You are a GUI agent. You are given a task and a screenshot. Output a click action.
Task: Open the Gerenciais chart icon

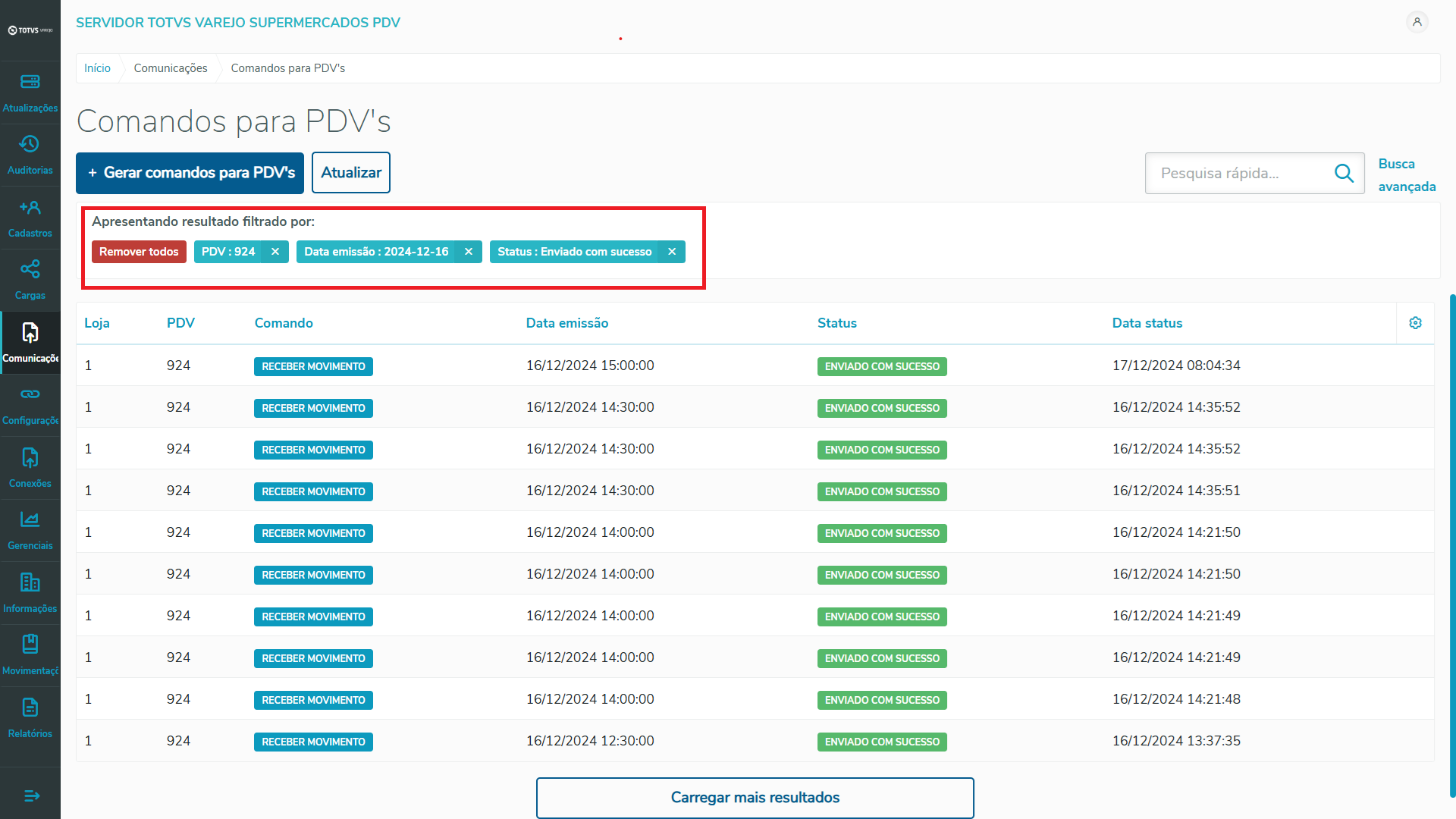point(30,519)
